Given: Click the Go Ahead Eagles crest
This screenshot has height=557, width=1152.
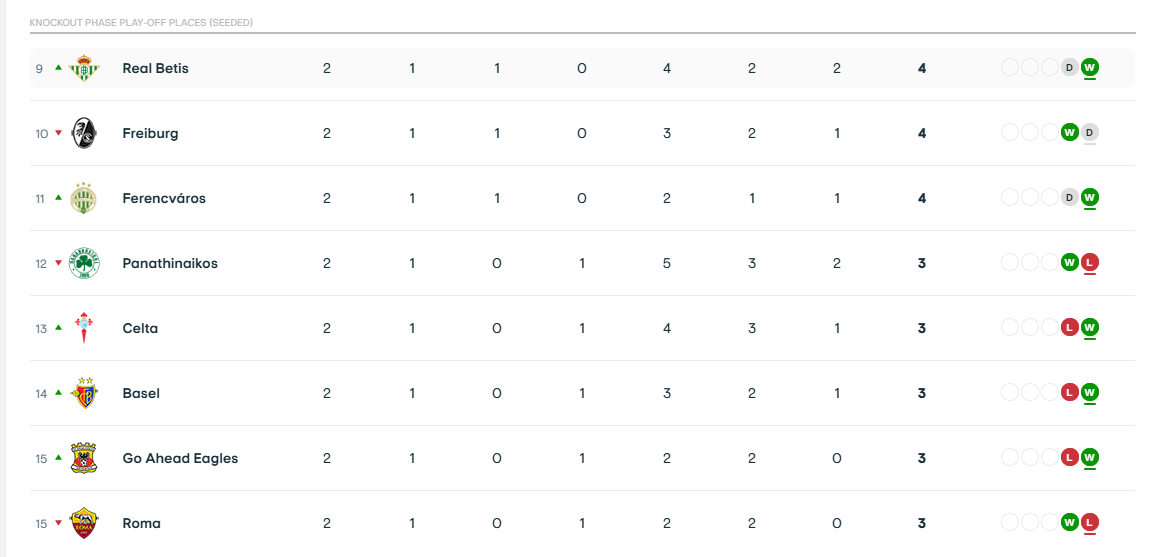Looking at the screenshot, I should click(x=84, y=458).
